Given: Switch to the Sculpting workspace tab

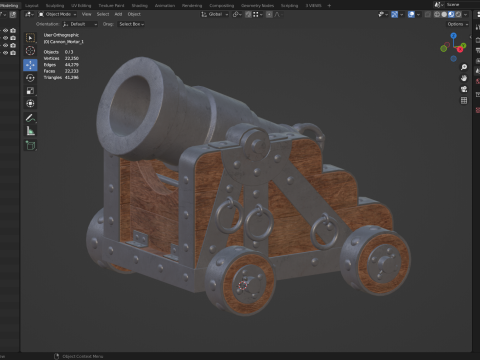Looking at the screenshot, I should tap(55, 5).
